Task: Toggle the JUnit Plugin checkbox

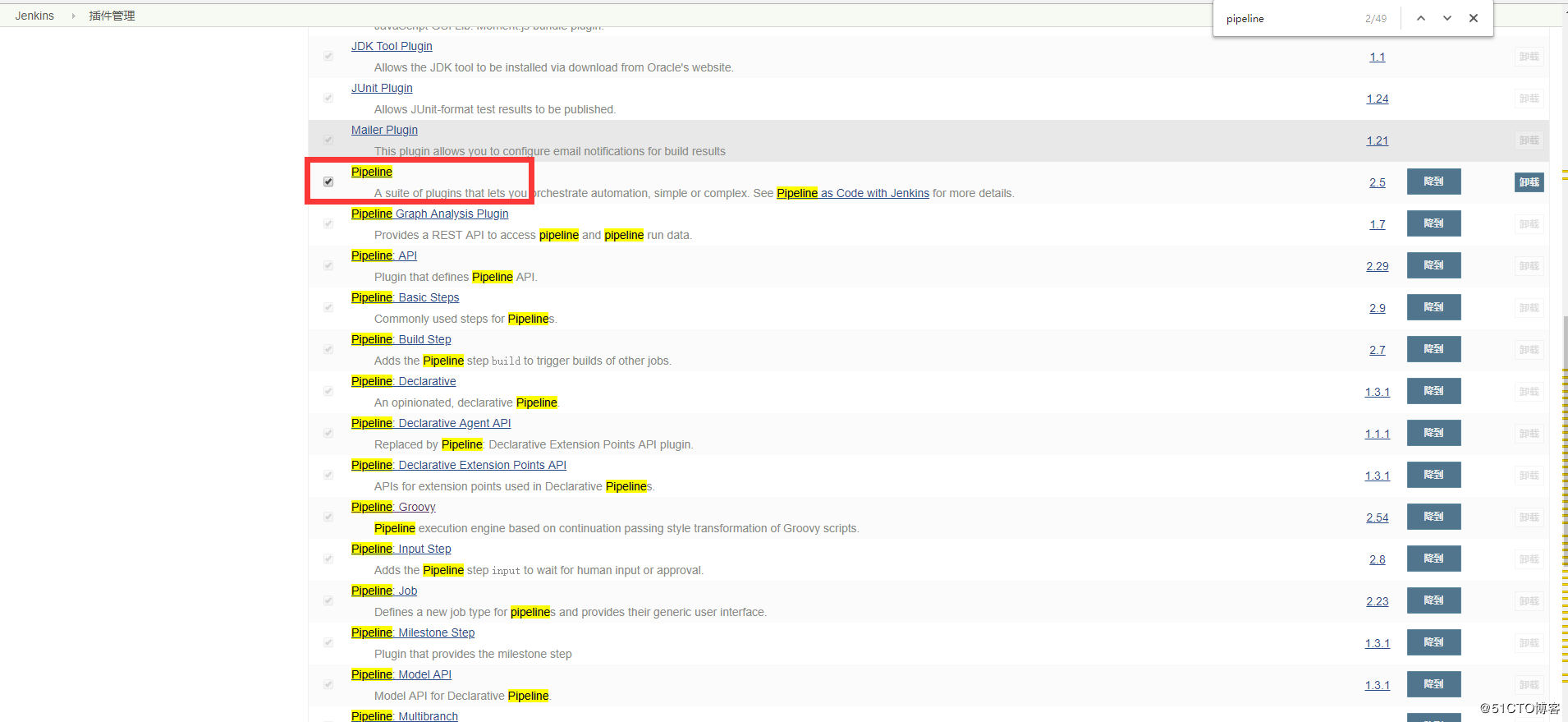Action: pos(328,98)
